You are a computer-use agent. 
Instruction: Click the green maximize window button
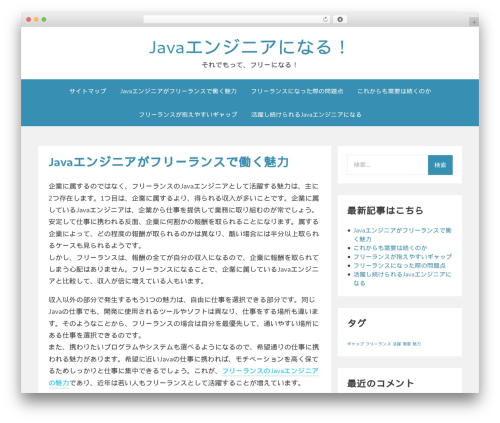coord(44,20)
